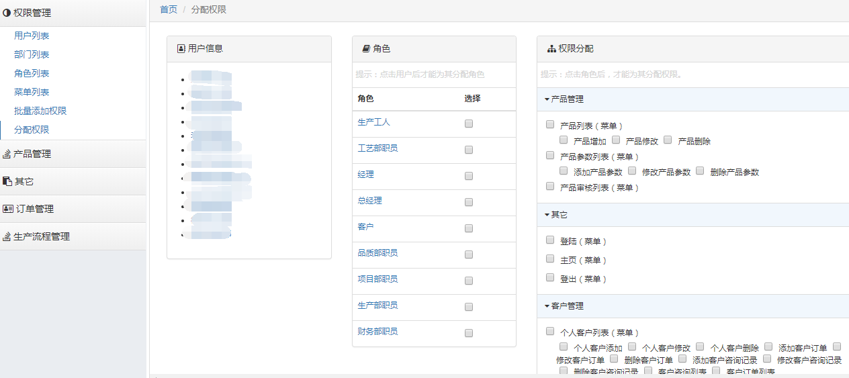Enable the 产品列表（菜单）permission checkbox
The height and width of the screenshot is (378, 849).
[550, 125]
